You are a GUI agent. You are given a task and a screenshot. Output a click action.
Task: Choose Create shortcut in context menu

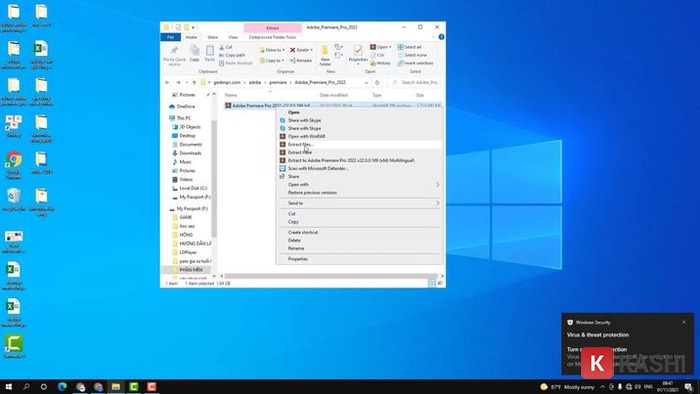360,232
